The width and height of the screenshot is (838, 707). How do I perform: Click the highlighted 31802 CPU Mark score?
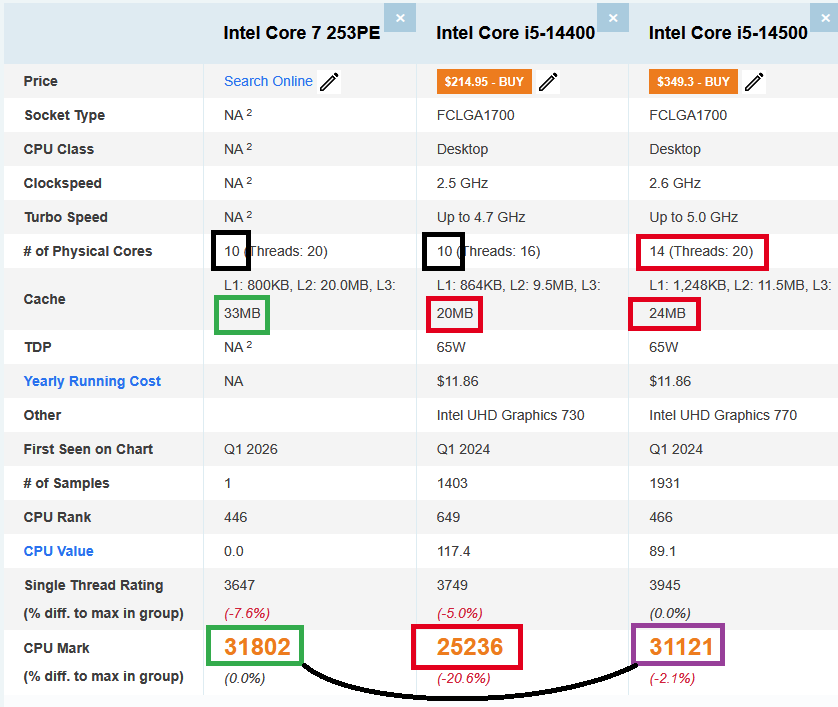point(255,647)
